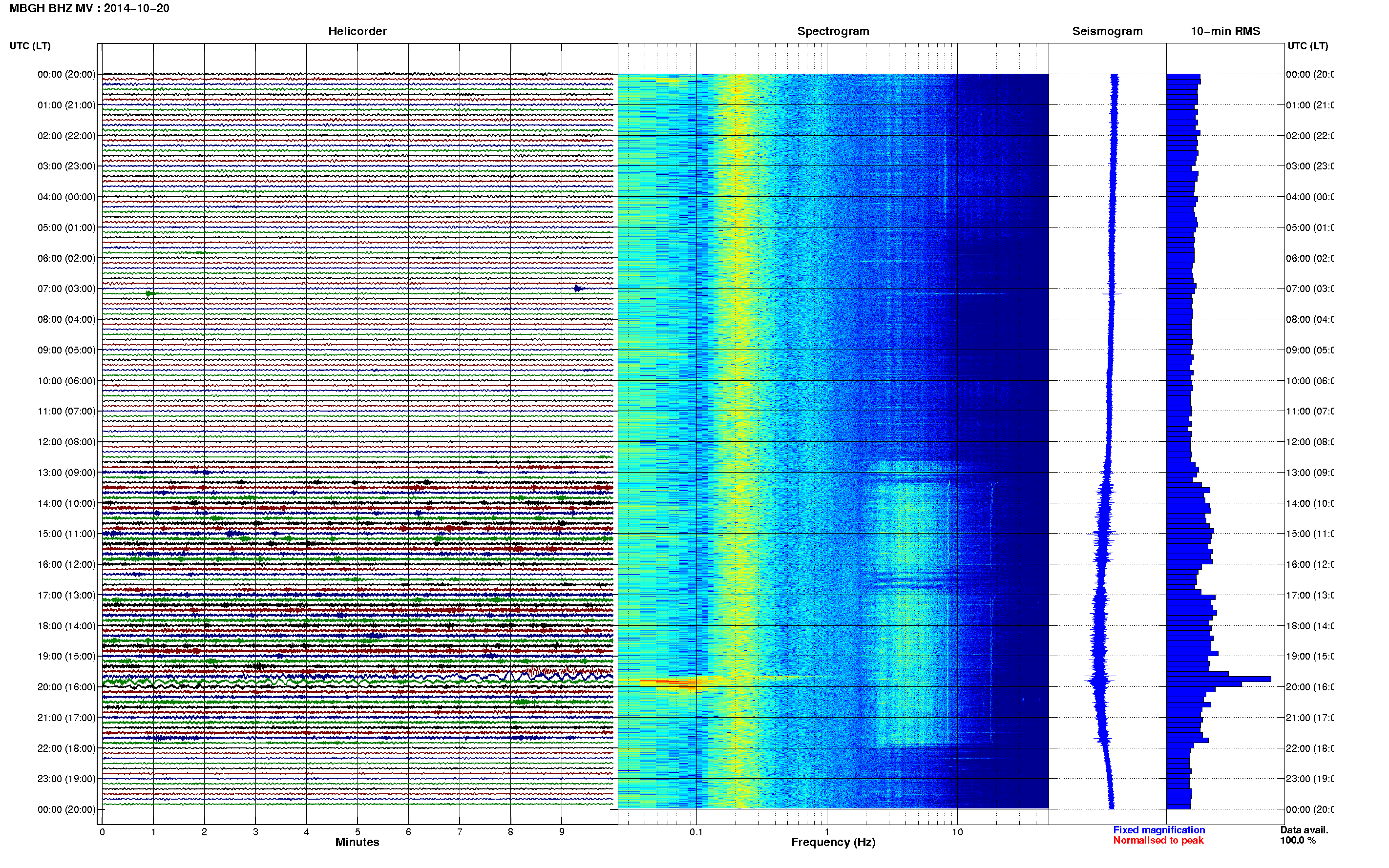
Task: Click the UTC (LT) label beside the 10-min RMS
Action: pyautogui.click(x=1307, y=46)
